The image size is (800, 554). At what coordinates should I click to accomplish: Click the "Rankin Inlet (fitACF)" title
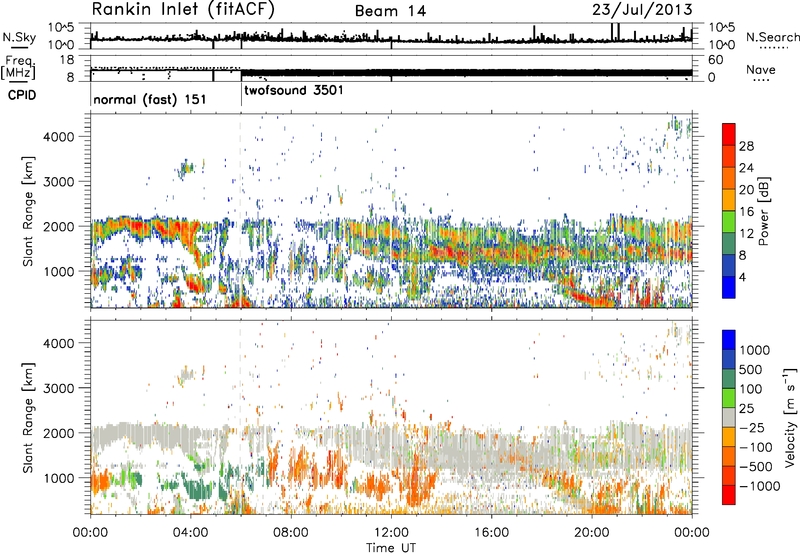tap(183, 10)
